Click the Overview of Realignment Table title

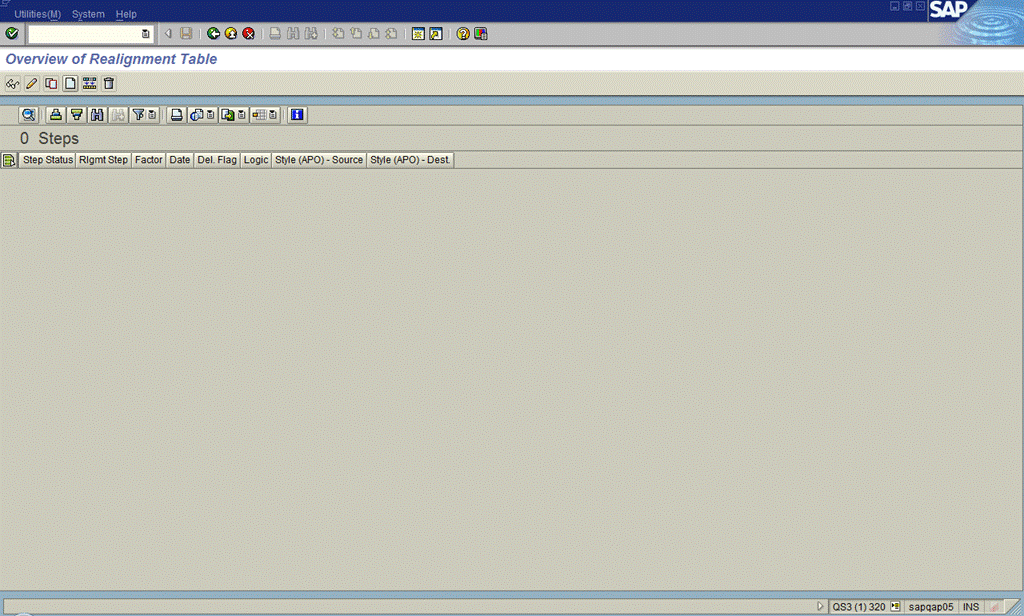[x=111, y=59]
